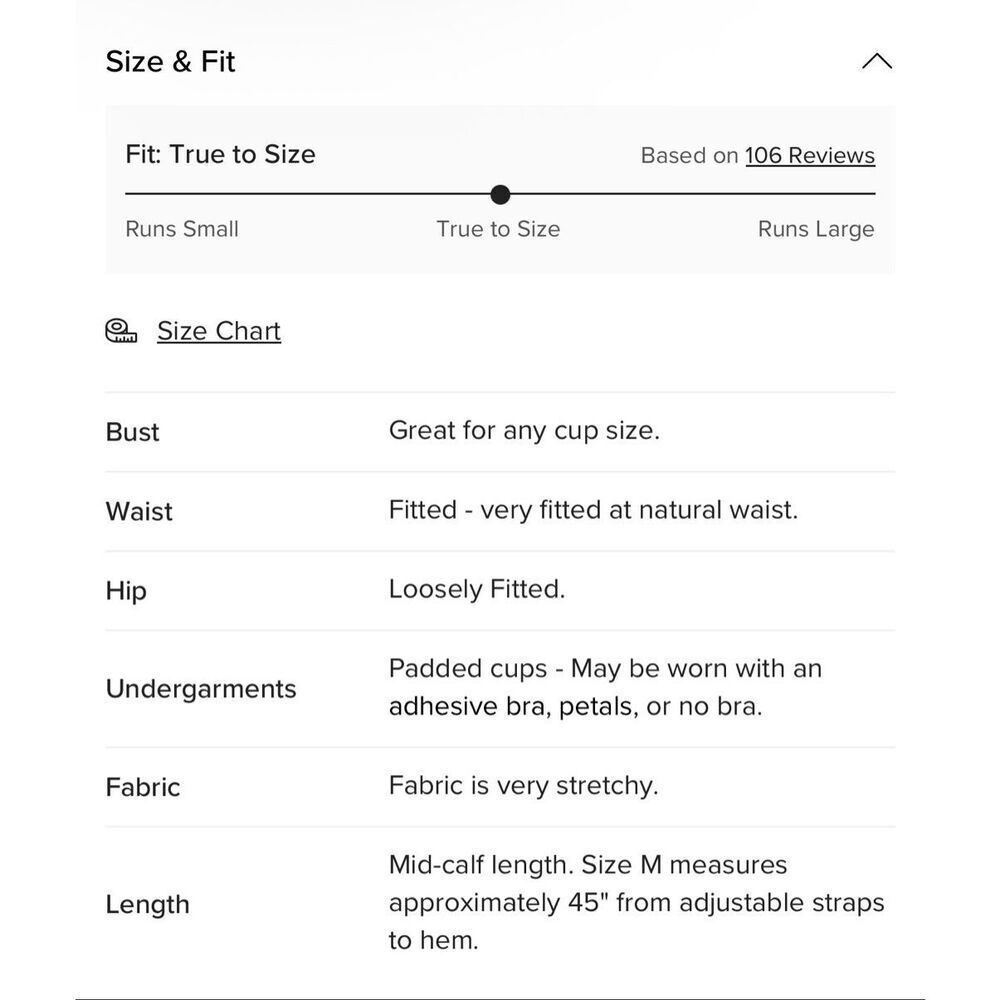
Task: Click the Undergarments row label
Action: [201, 689]
